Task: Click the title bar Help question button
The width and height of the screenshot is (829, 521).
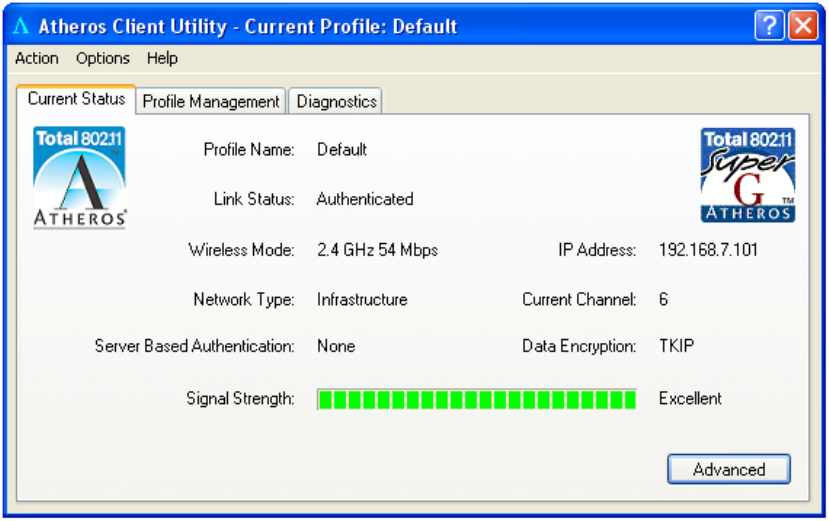Action: click(769, 27)
